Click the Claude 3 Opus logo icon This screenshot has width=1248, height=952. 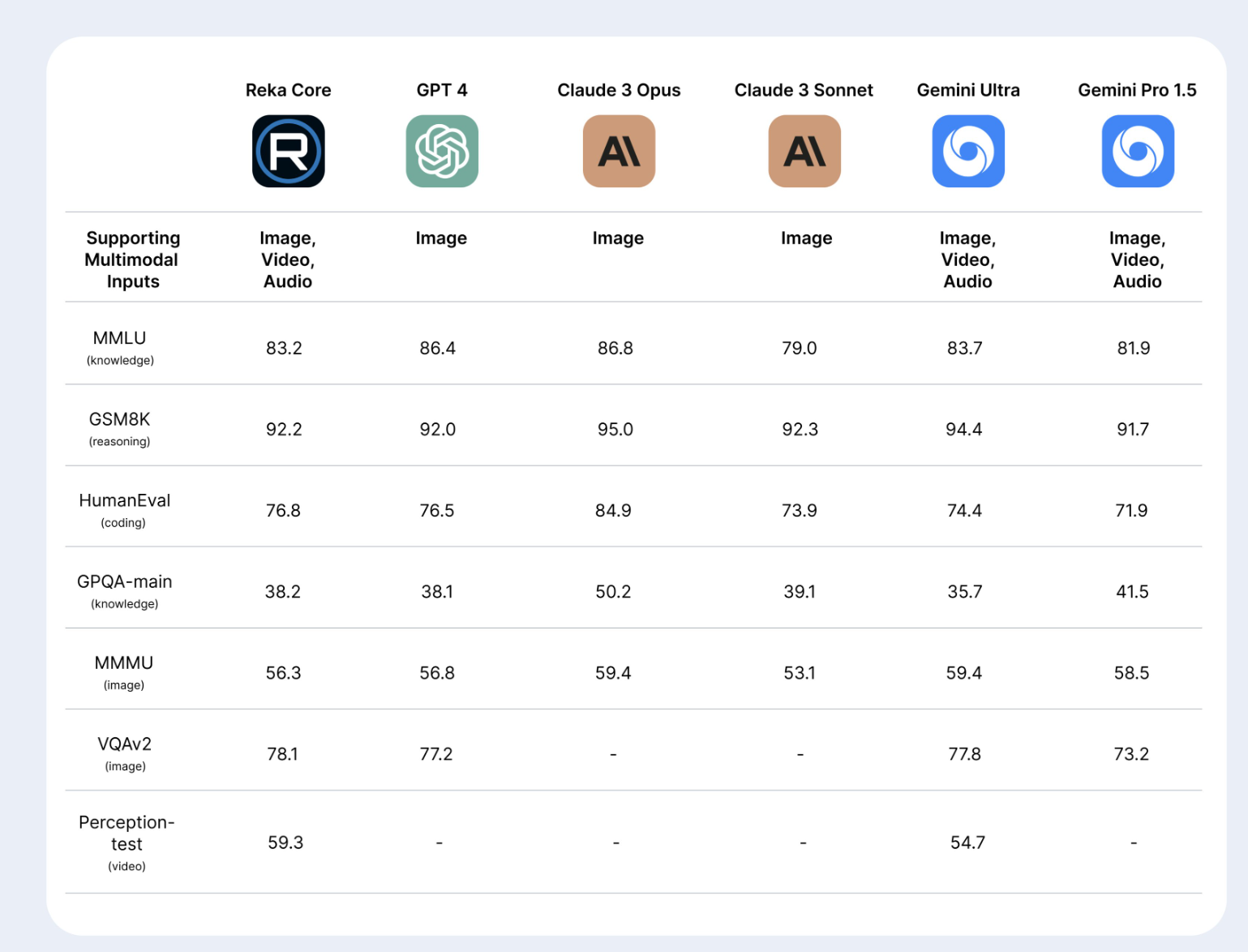coord(619,151)
